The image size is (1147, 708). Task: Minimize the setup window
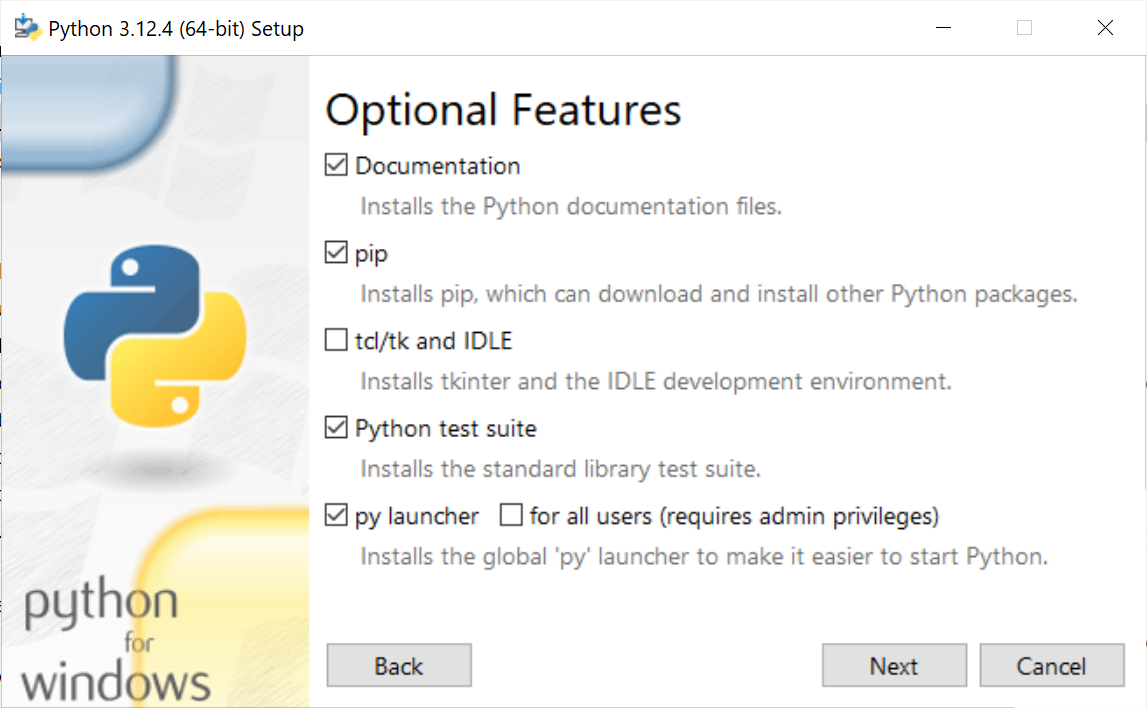click(941, 27)
